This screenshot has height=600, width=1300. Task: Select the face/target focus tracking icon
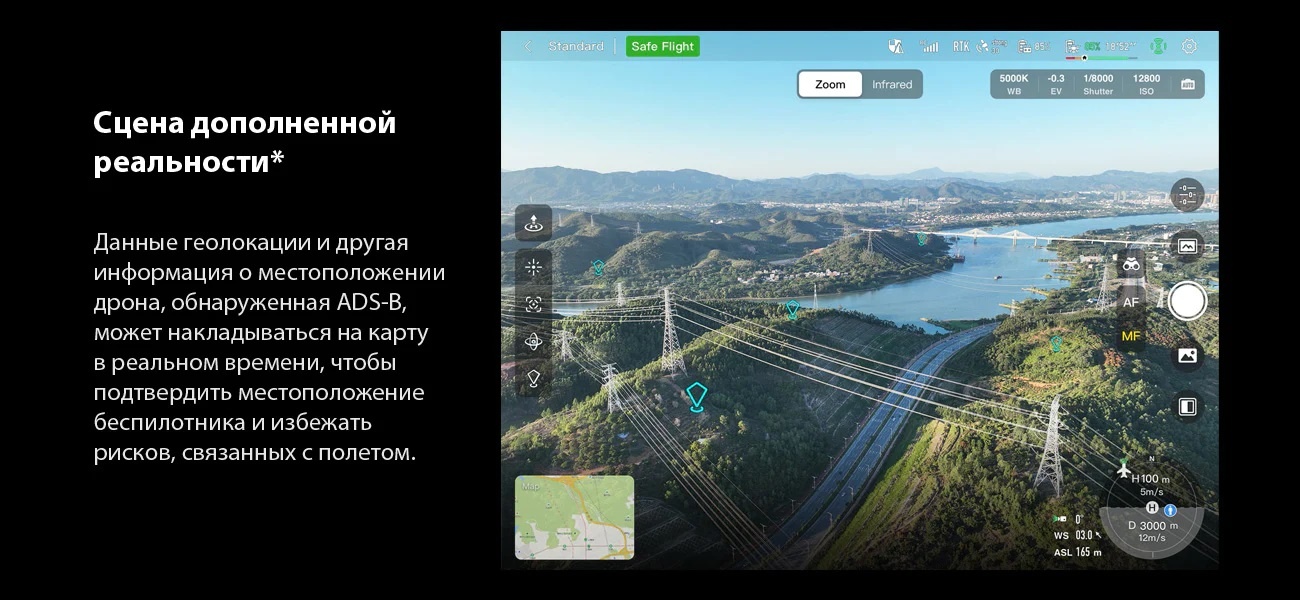click(533, 304)
